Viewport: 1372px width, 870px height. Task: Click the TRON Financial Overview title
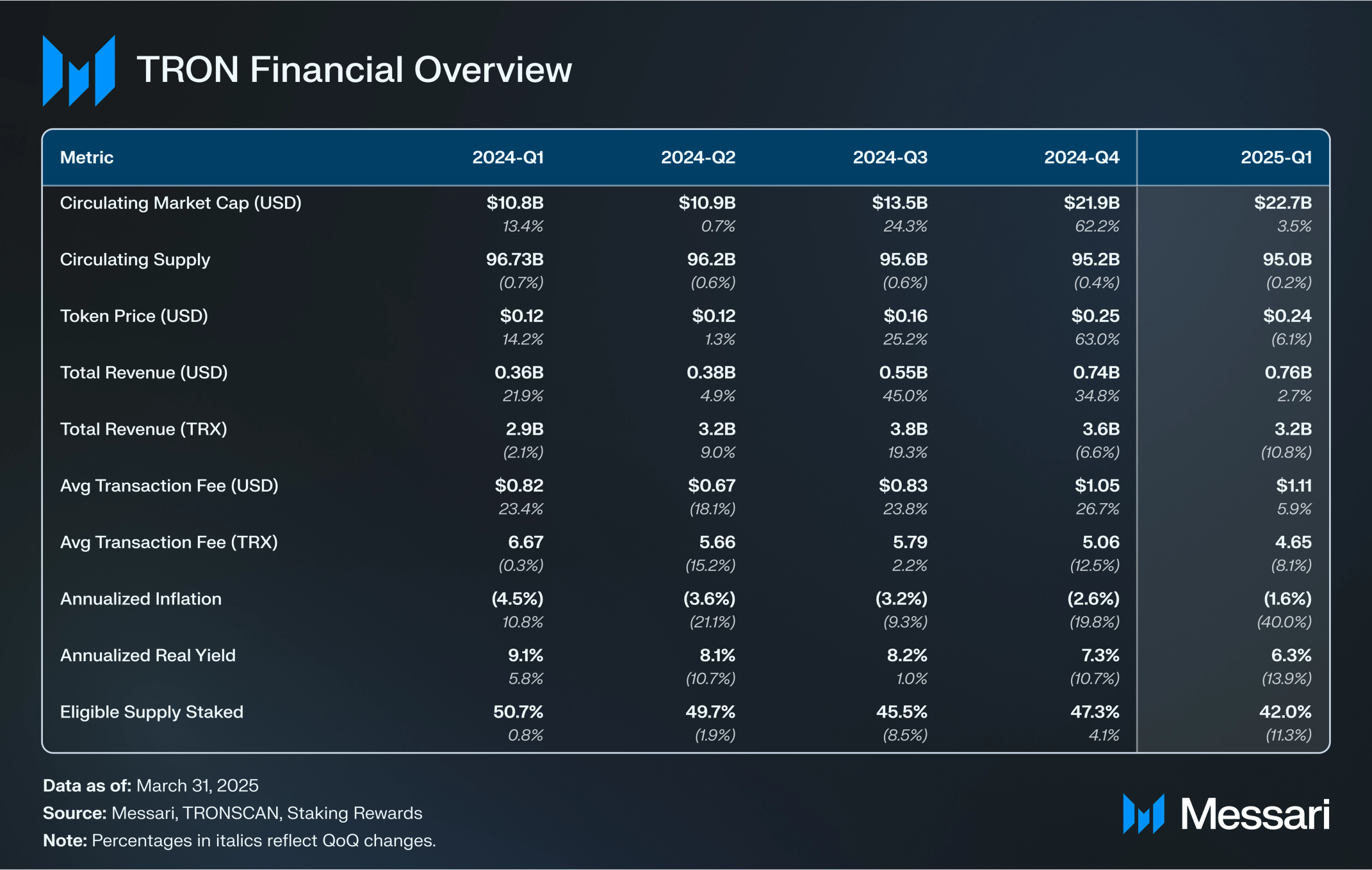click(x=354, y=69)
